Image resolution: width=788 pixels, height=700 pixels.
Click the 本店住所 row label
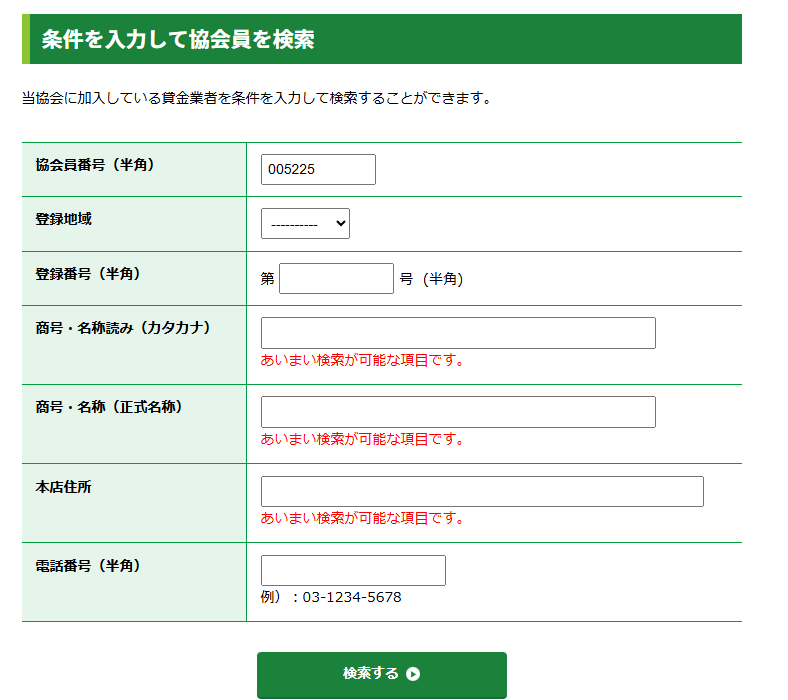64,487
